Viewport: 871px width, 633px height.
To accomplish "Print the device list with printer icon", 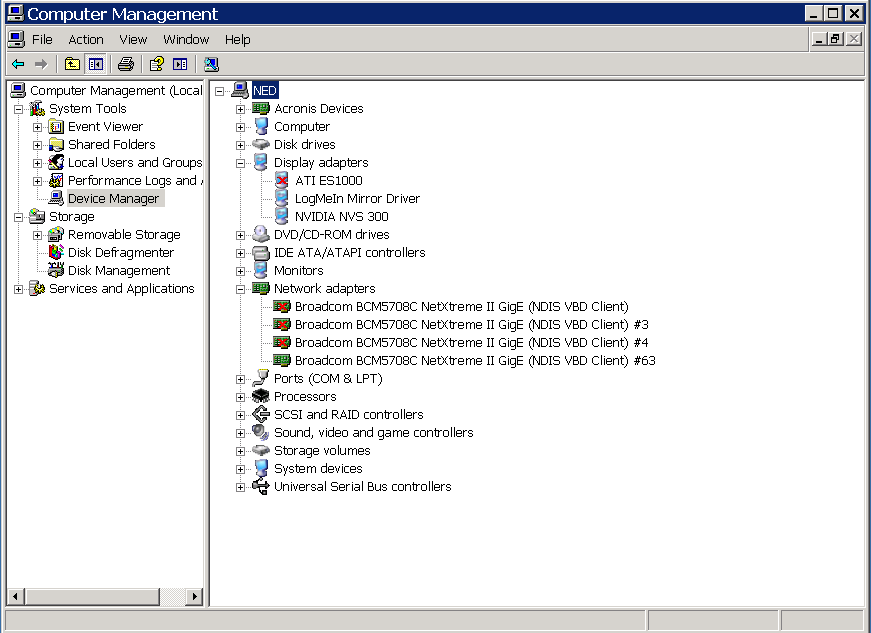I will point(126,64).
